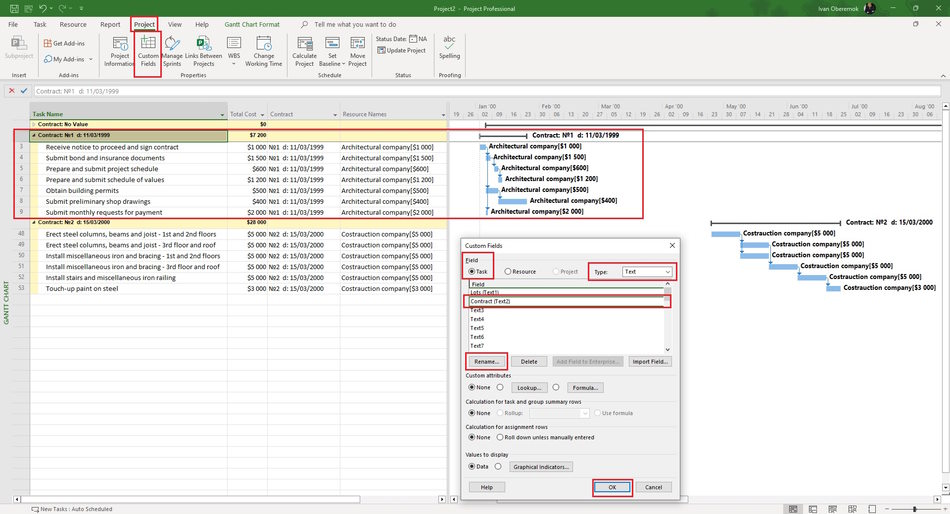
Task: Switch to Task Usage view in status bar
Action: pyautogui.click(x=812, y=509)
